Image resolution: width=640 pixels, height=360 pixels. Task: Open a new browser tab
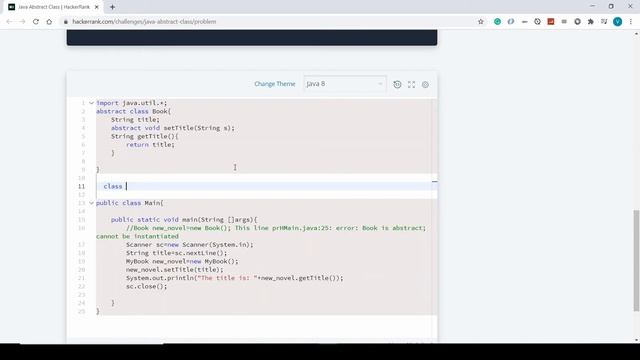112,7
